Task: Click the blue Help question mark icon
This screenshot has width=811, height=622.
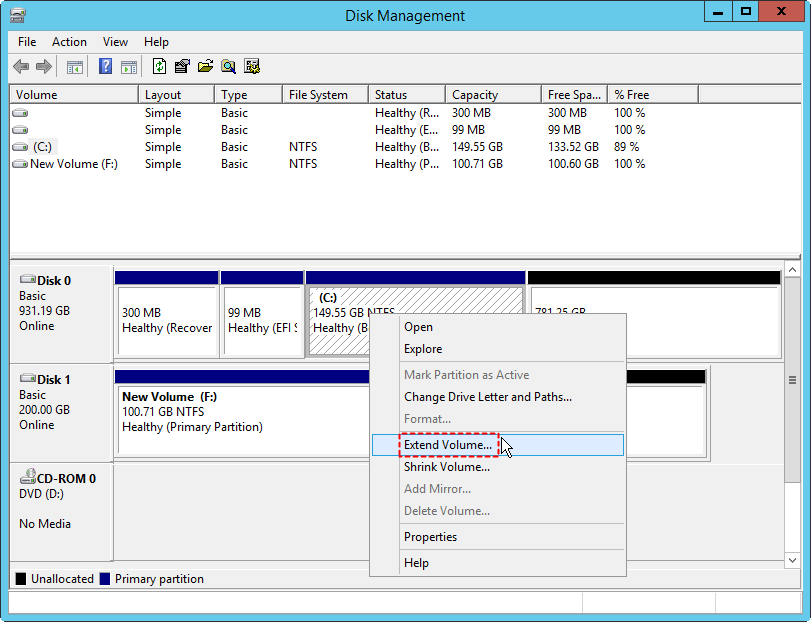Action: 105,67
